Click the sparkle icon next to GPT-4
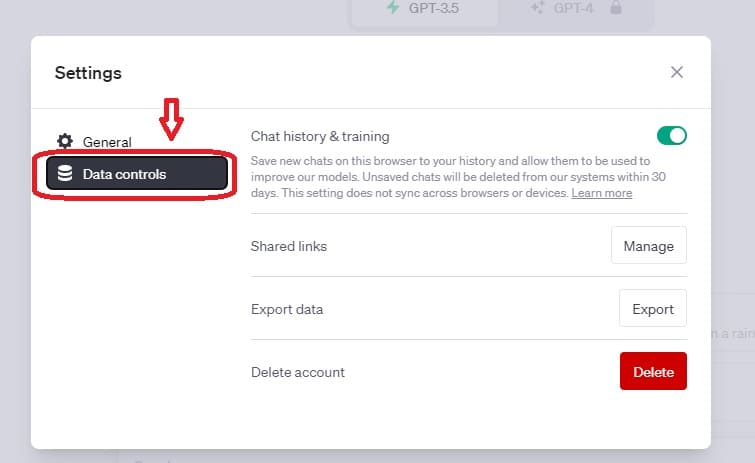 535,8
